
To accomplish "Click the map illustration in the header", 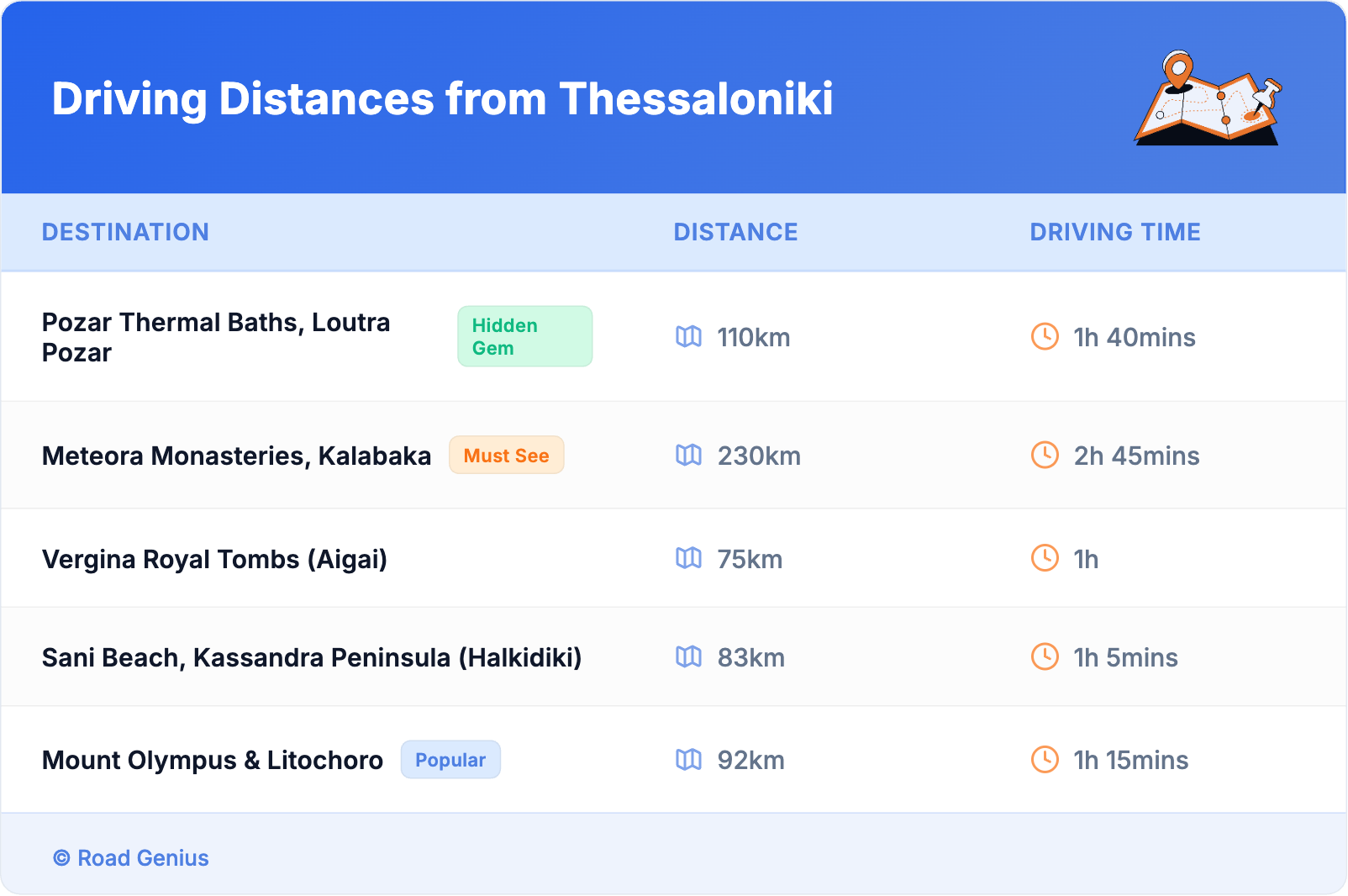I will click(x=1208, y=98).
